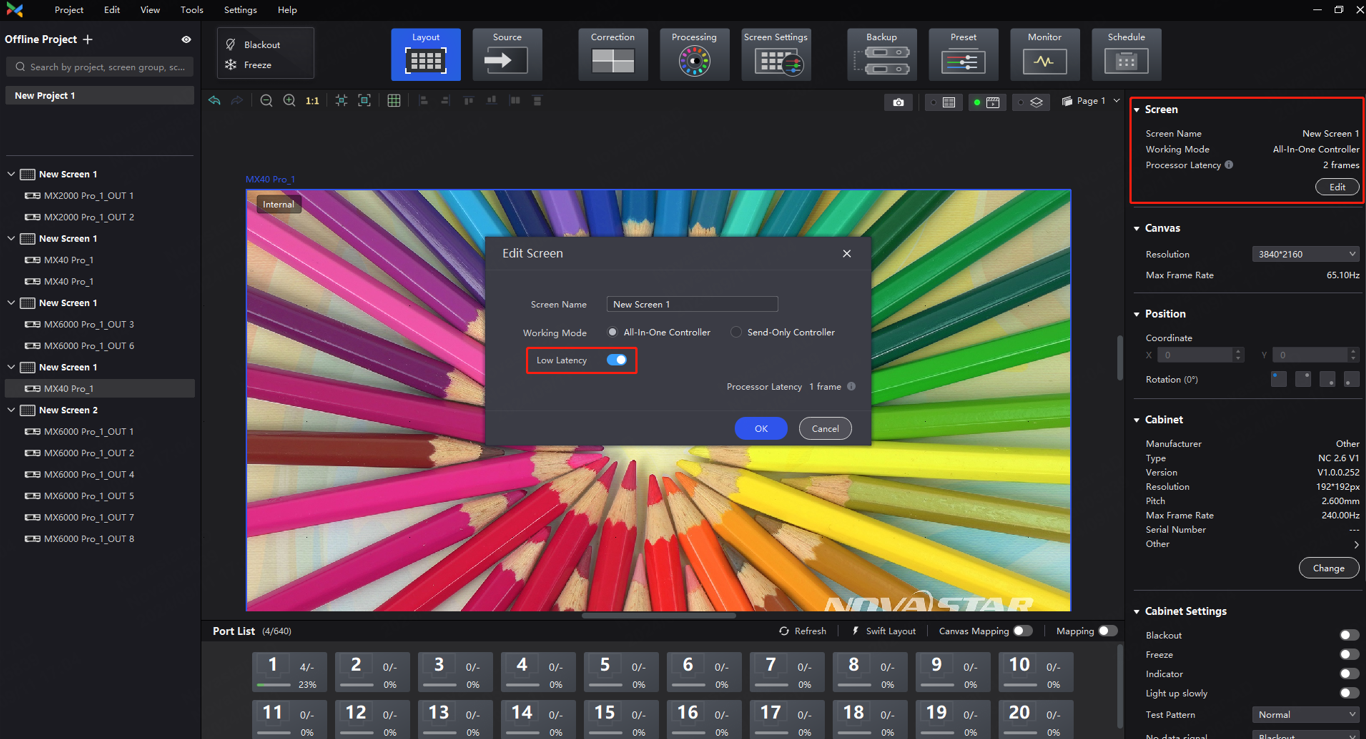Undo the last action in toolbar
Screen dimensions: 1366x739
pyautogui.click(x=214, y=101)
